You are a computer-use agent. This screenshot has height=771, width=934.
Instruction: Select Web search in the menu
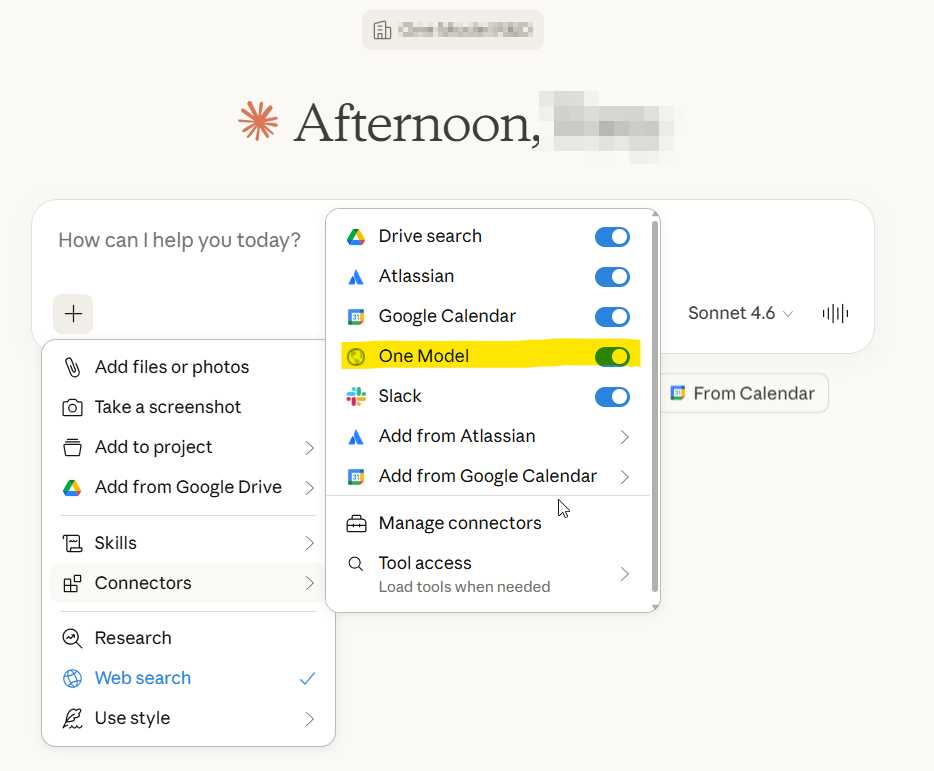[x=143, y=678]
